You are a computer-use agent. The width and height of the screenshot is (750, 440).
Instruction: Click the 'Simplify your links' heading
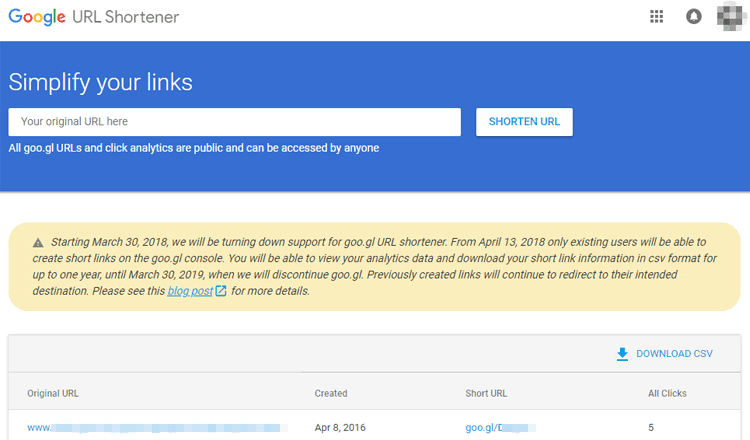(x=100, y=82)
